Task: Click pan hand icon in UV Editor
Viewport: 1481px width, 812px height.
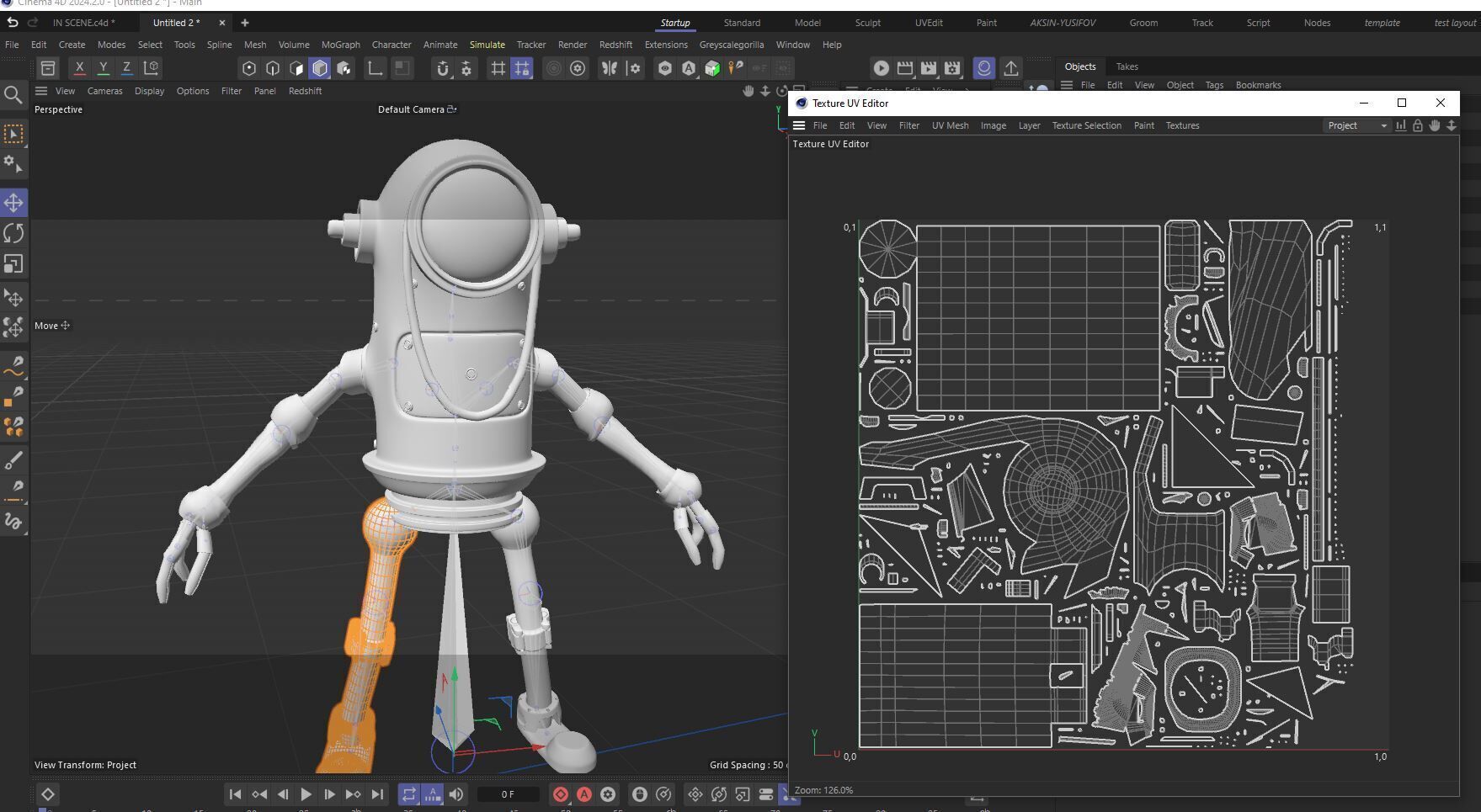Action: 1435,125
